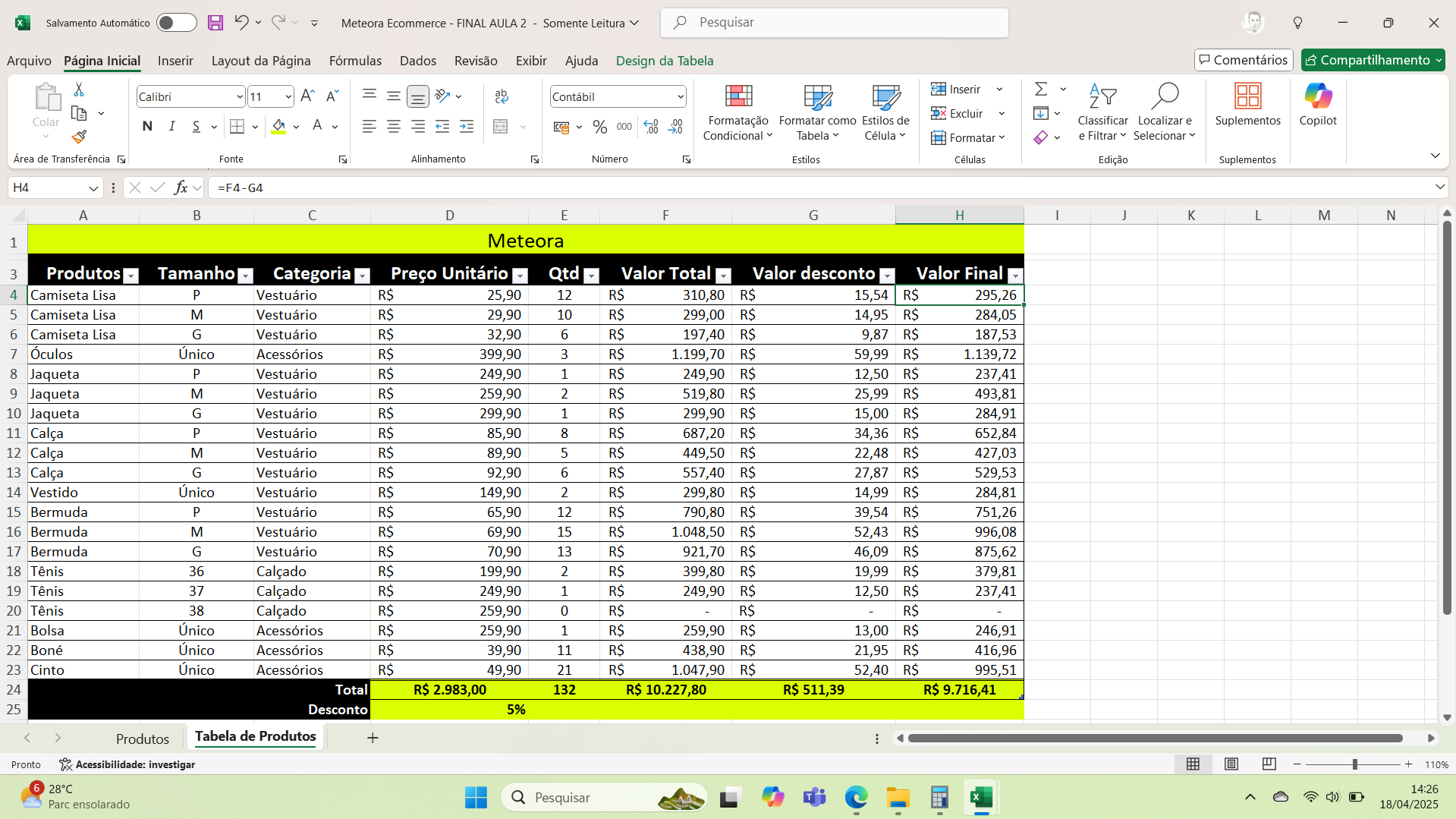The width and height of the screenshot is (1456, 819).
Task: Click the Increase Decimal icon
Action: (651, 127)
